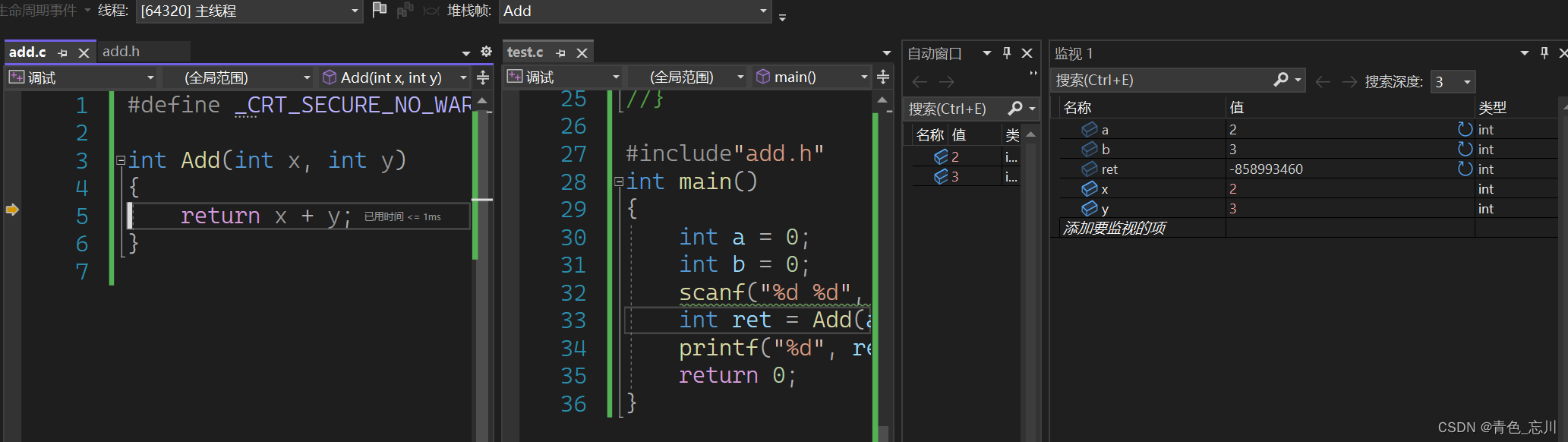The image size is (1568, 442).
Task: Switch to the add.h tab
Action: 121,52
